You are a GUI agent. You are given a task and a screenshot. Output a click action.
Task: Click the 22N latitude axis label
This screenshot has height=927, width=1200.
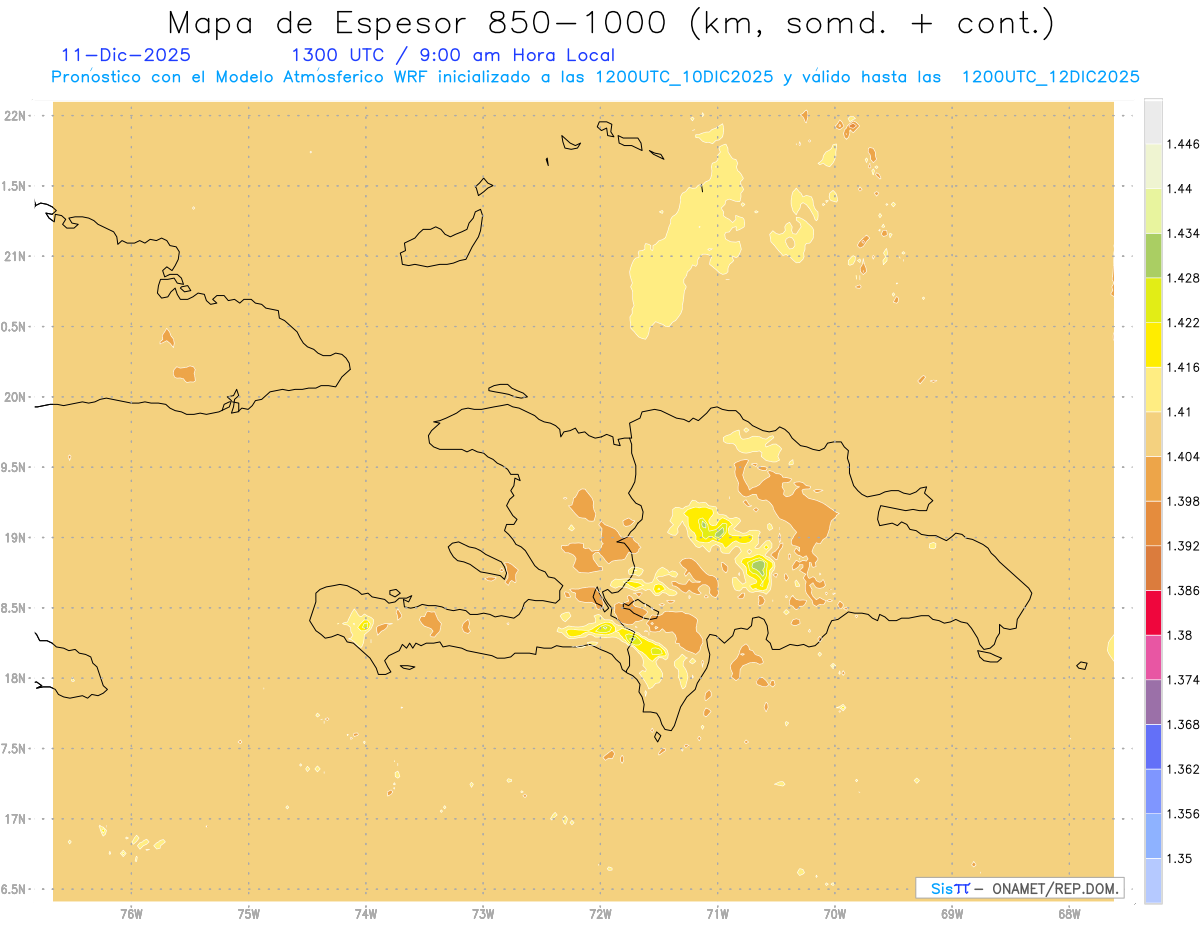(x=17, y=115)
